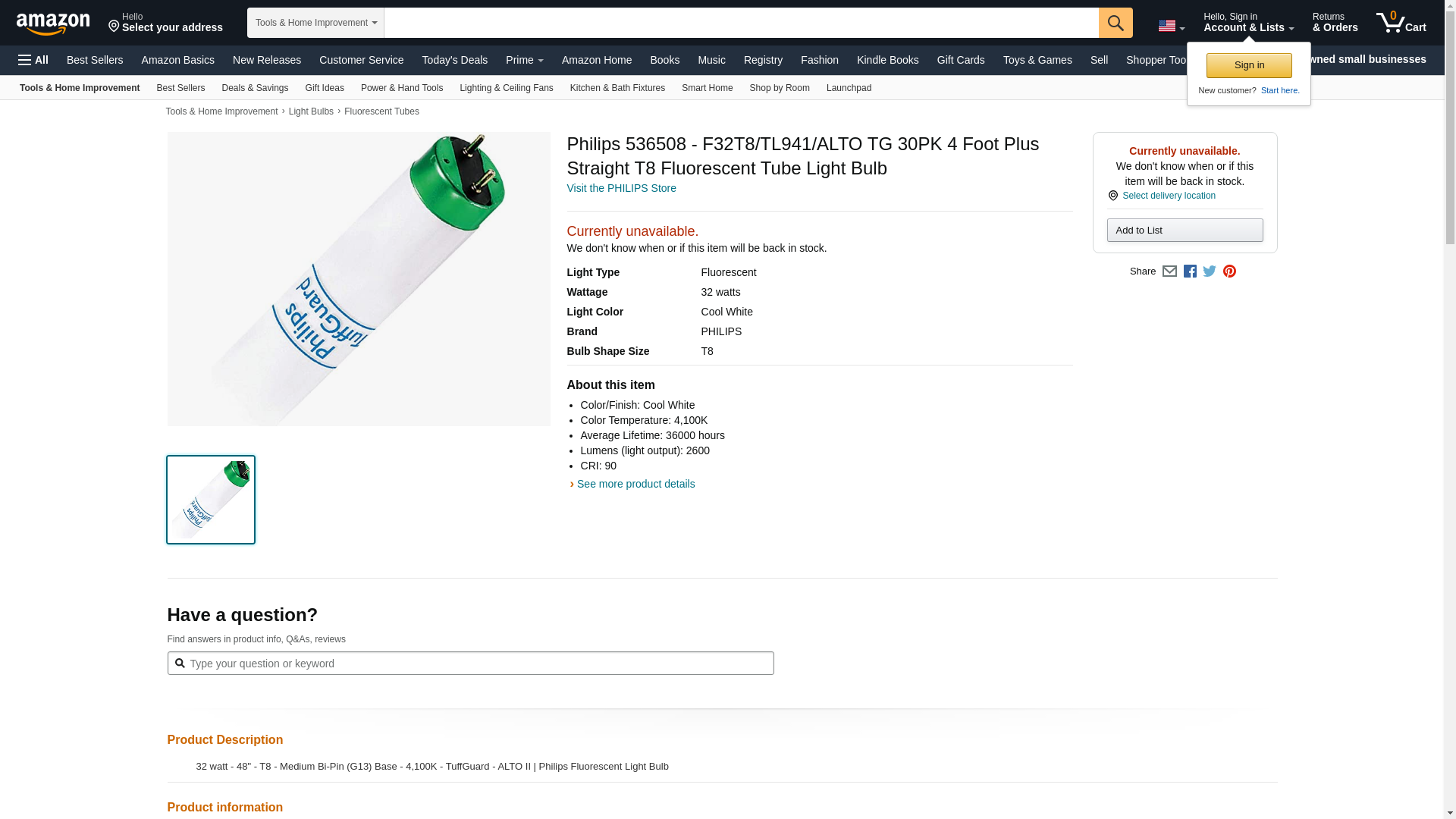Open Today's Deals in navigation bar
The image size is (1456, 819).
[x=454, y=60]
